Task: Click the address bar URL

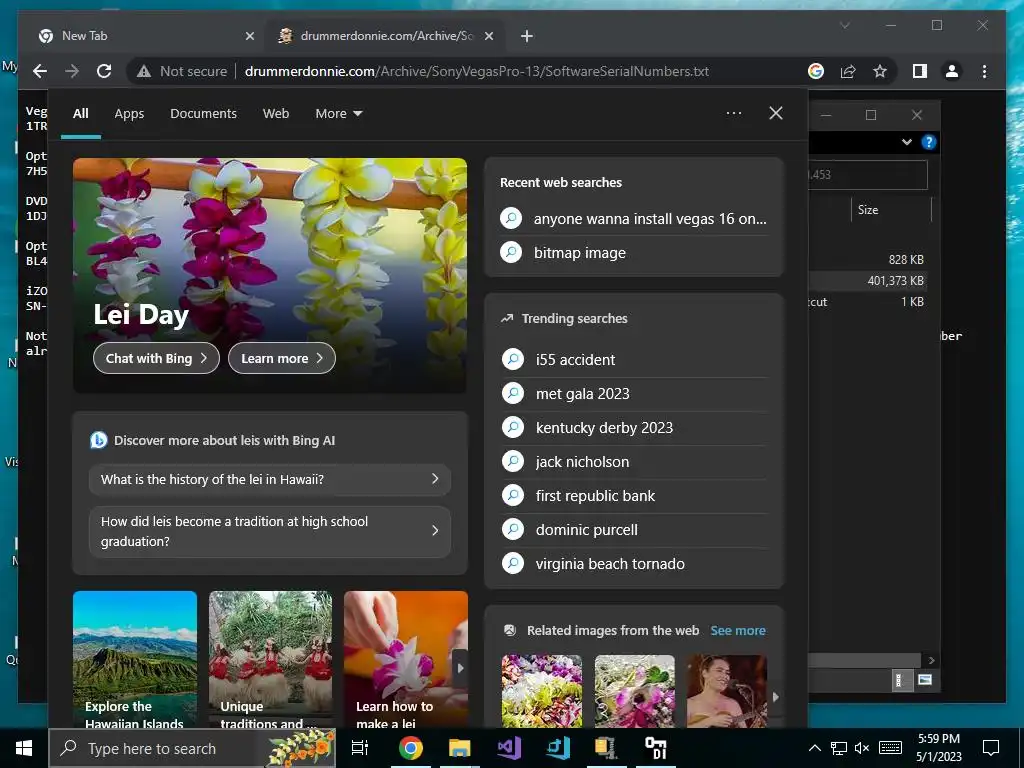Action: [476, 71]
